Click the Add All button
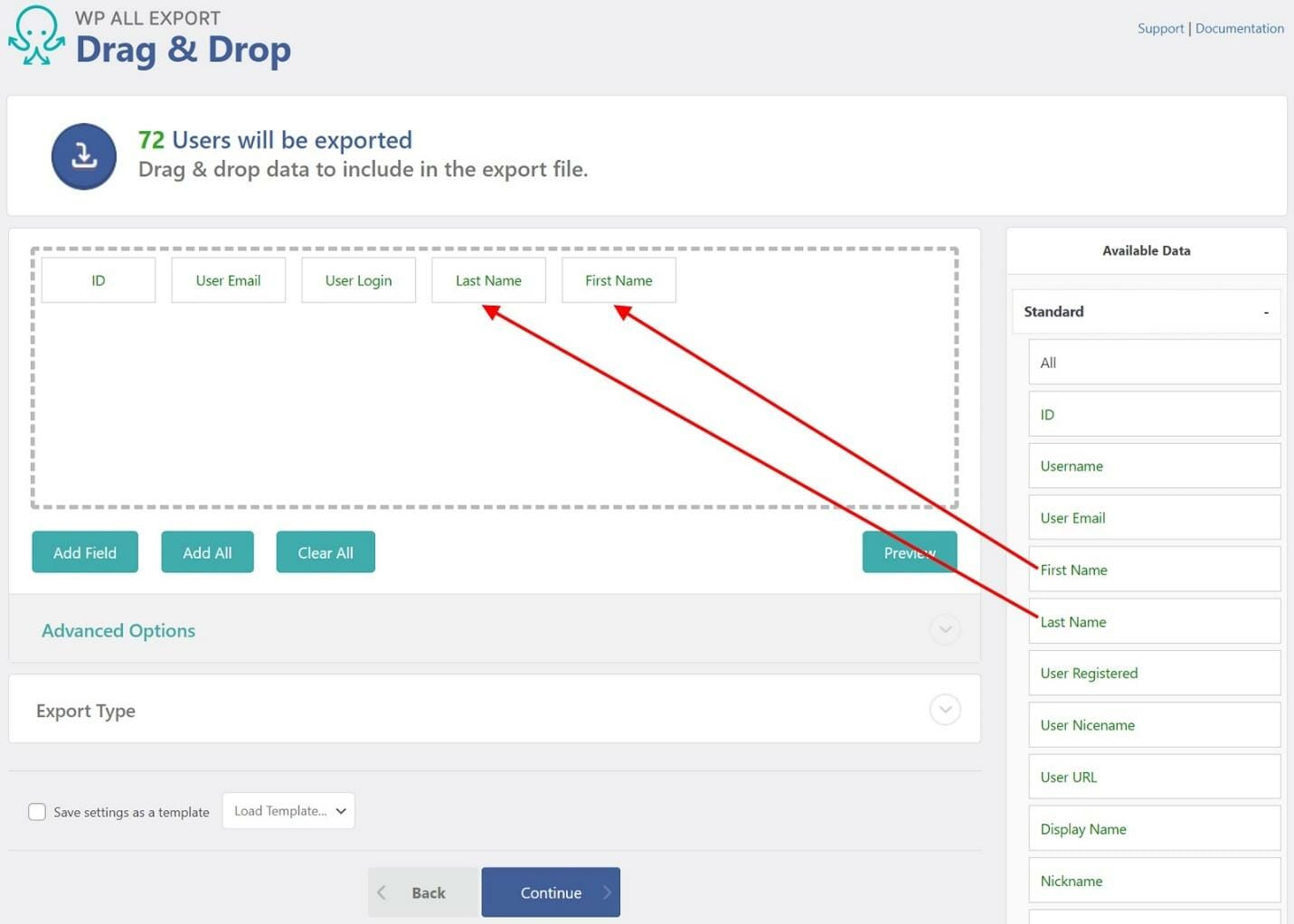This screenshot has height=924, width=1294. click(x=207, y=552)
